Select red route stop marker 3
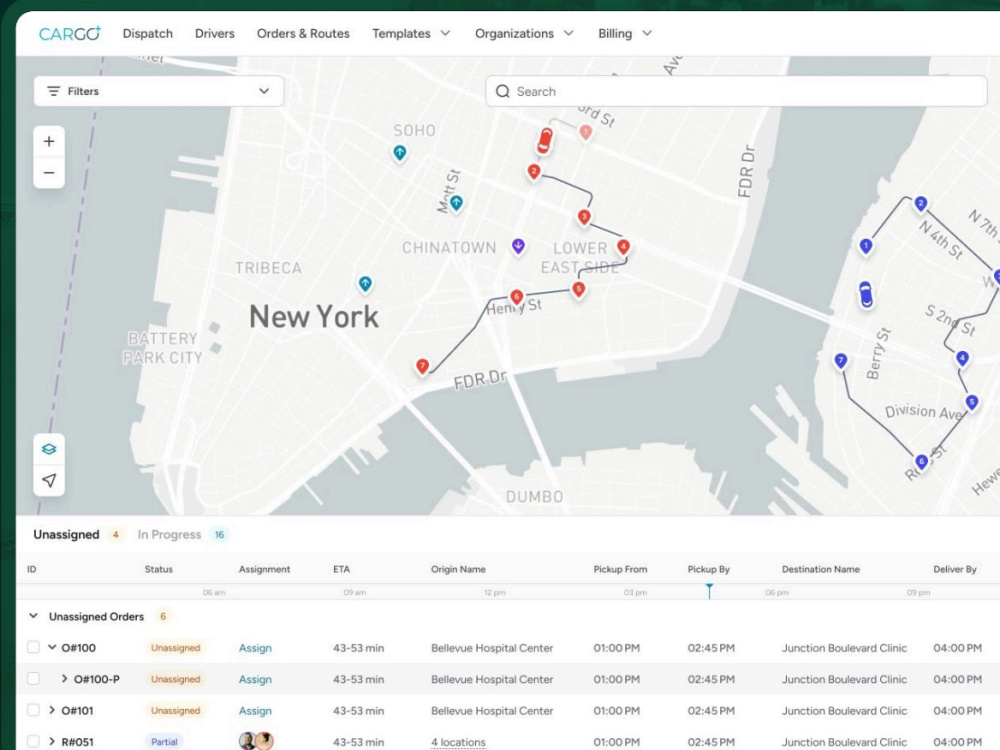This screenshot has height=750, width=1000. pyautogui.click(x=584, y=217)
